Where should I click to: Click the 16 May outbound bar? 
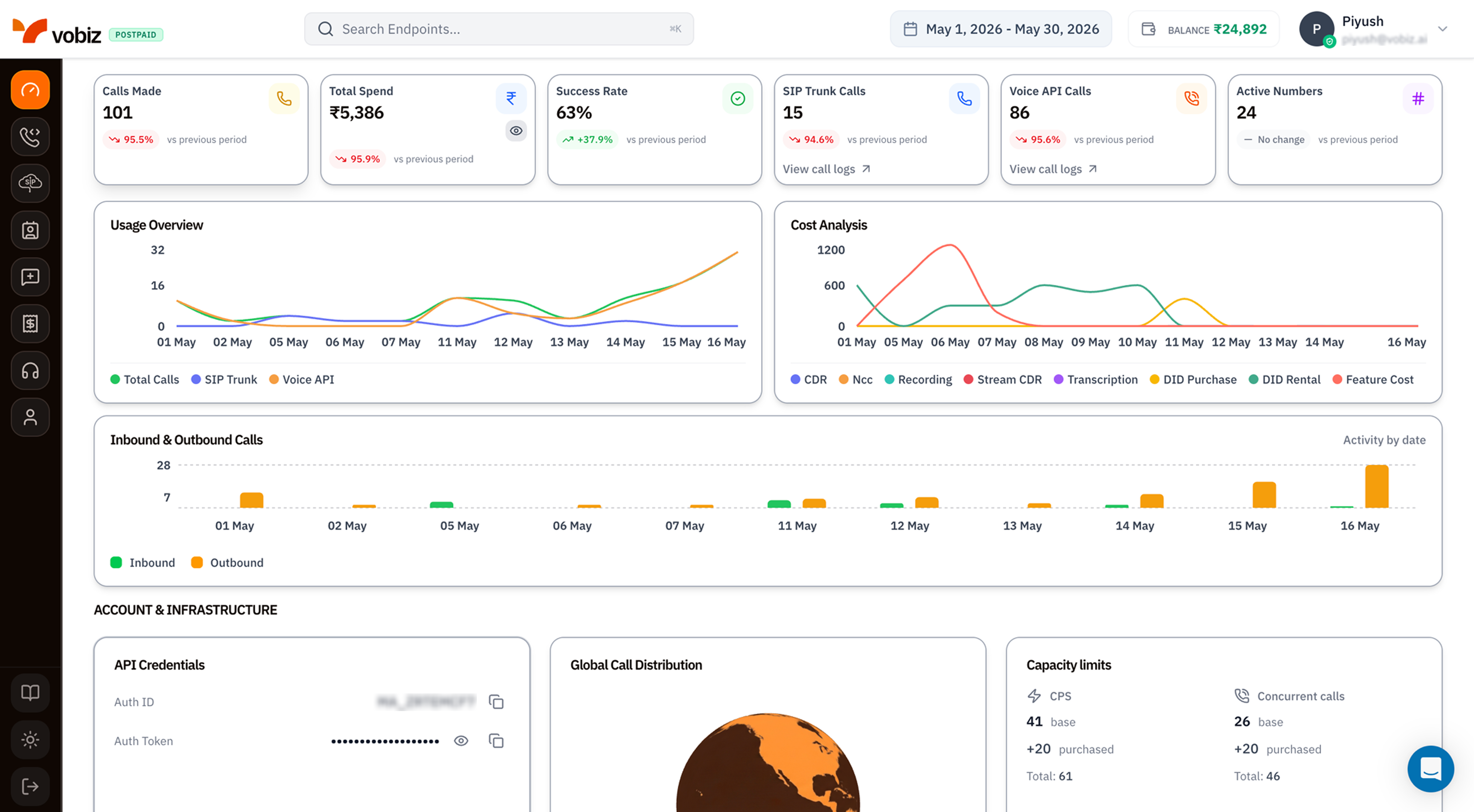pos(1377,486)
